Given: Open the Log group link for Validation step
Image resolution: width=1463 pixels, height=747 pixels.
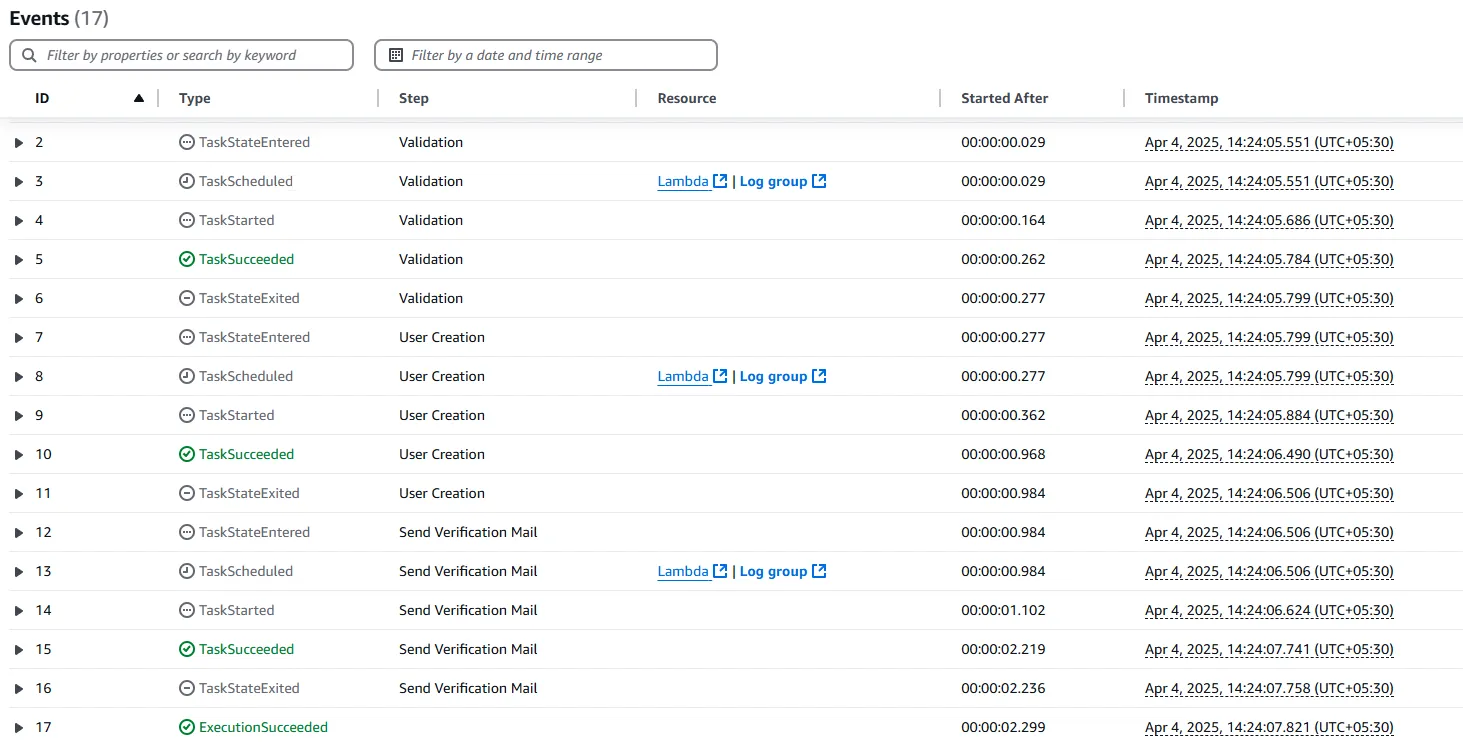Looking at the screenshot, I should (x=773, y=182).
